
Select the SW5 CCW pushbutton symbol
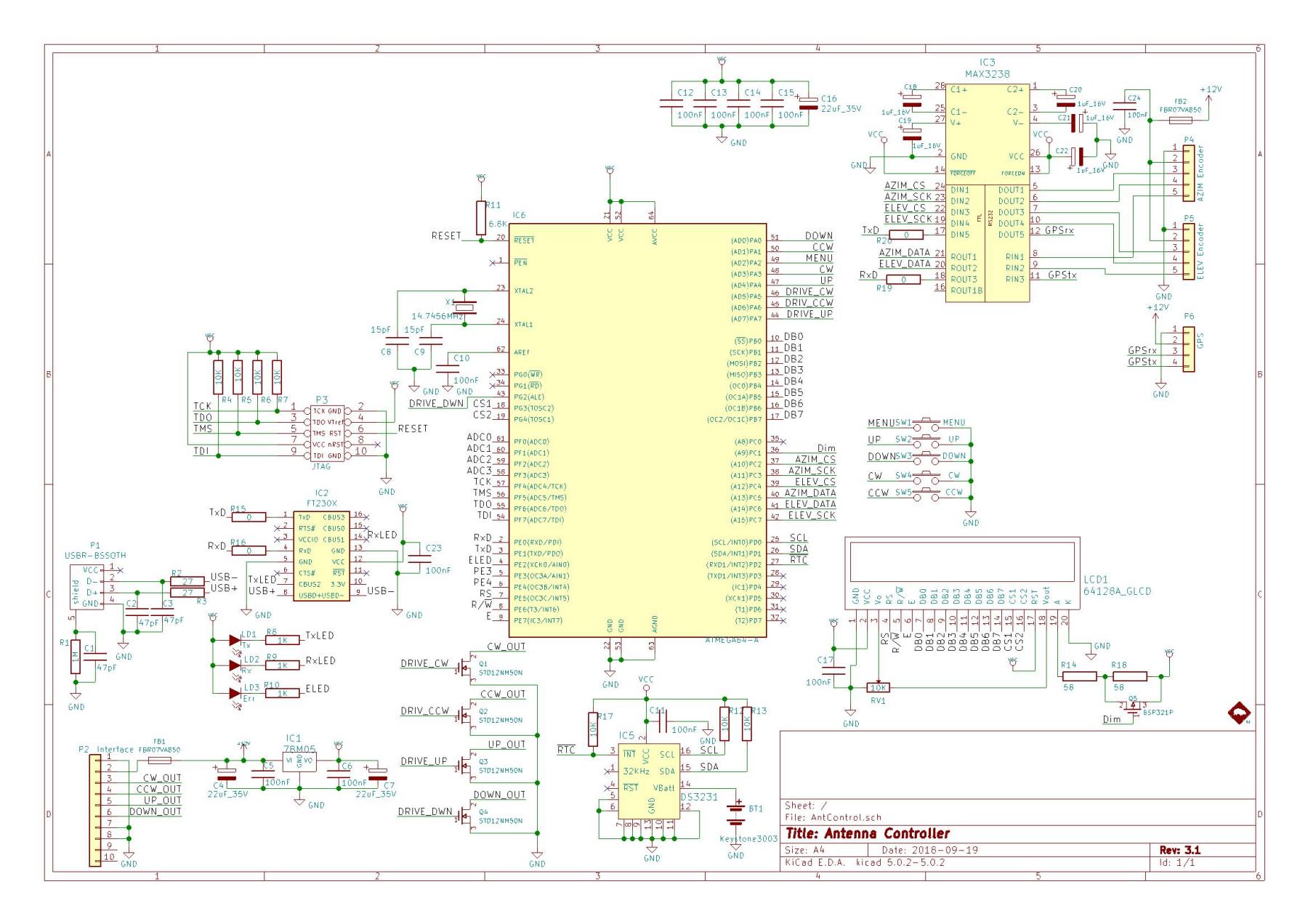click(x=926, y=493)
